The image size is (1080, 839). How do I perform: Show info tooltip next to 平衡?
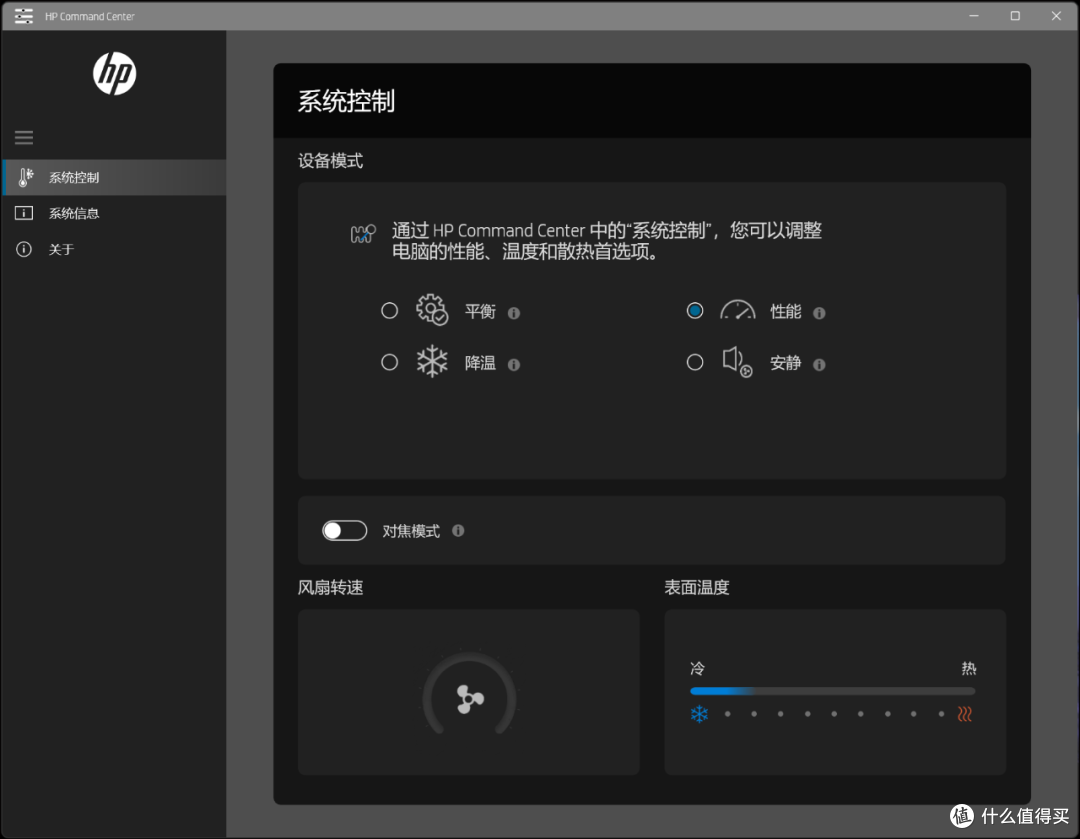tap(514, 313)
